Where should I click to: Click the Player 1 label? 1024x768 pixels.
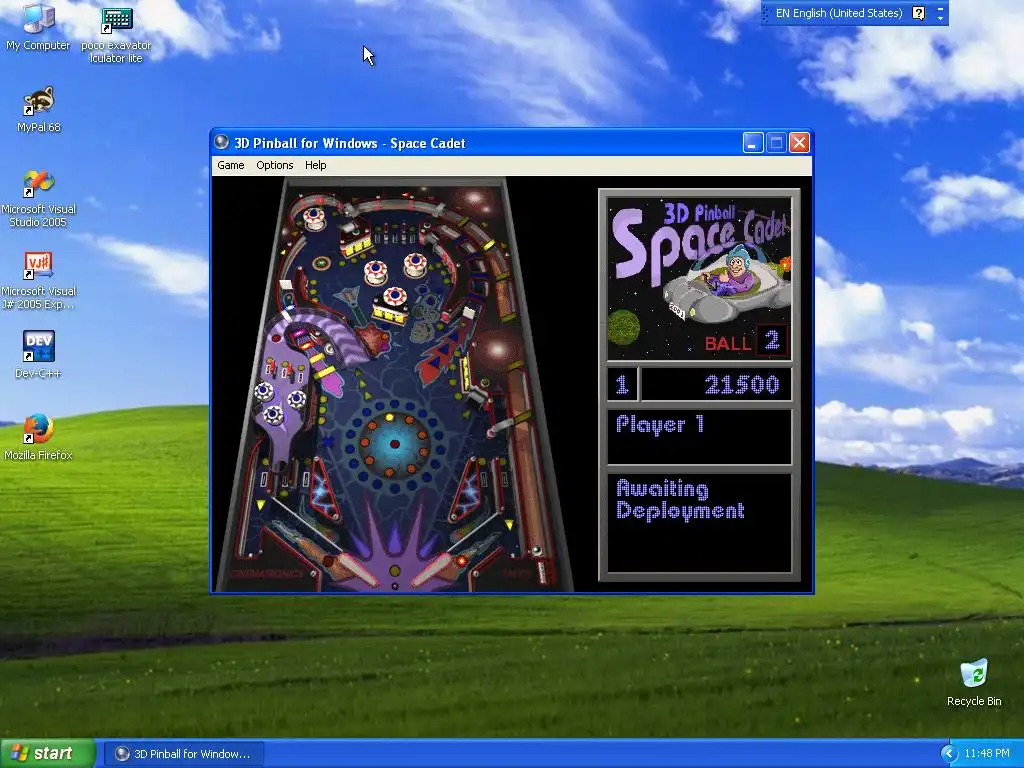[660, 424]
